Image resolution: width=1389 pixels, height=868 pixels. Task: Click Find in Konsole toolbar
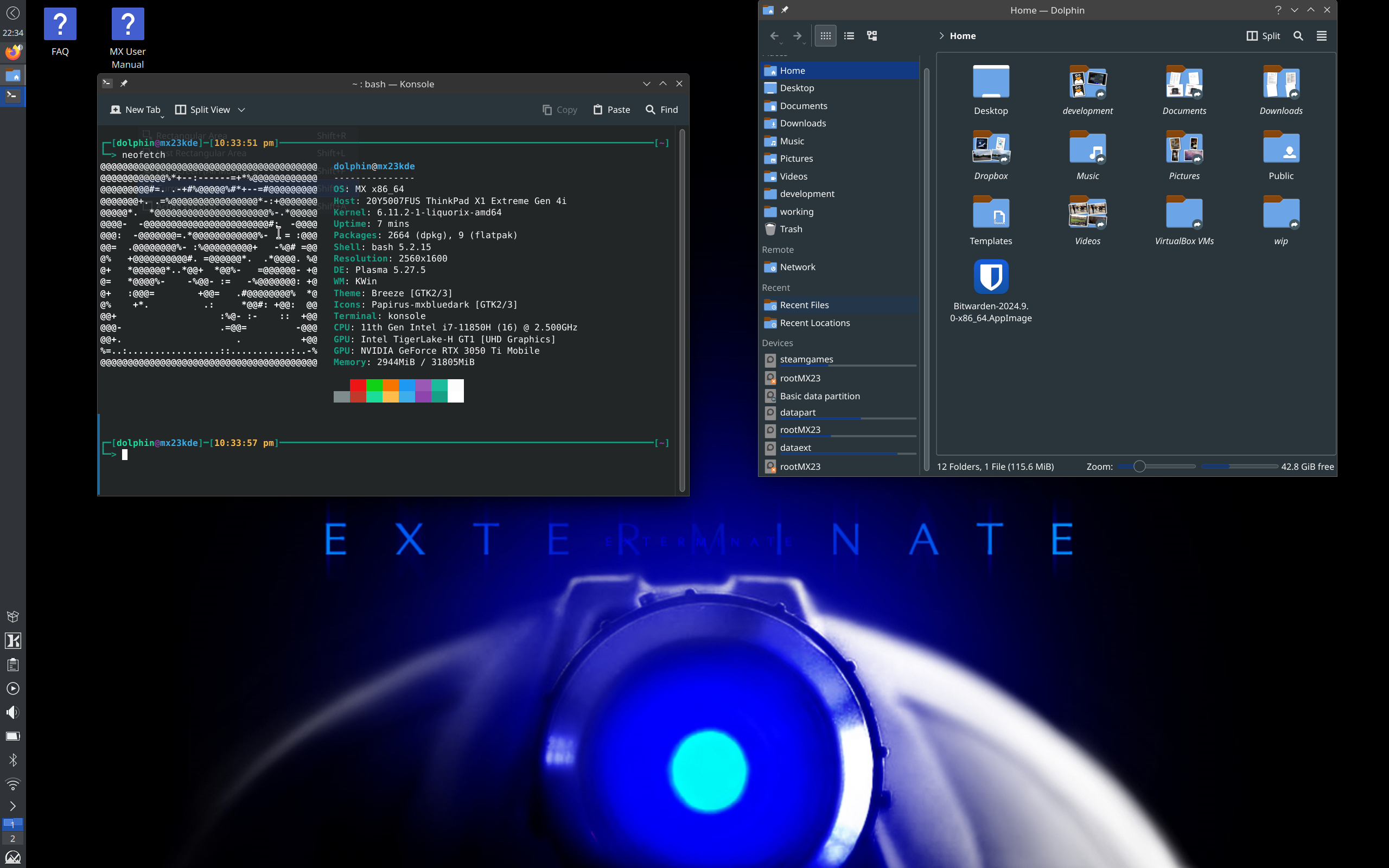662,110
